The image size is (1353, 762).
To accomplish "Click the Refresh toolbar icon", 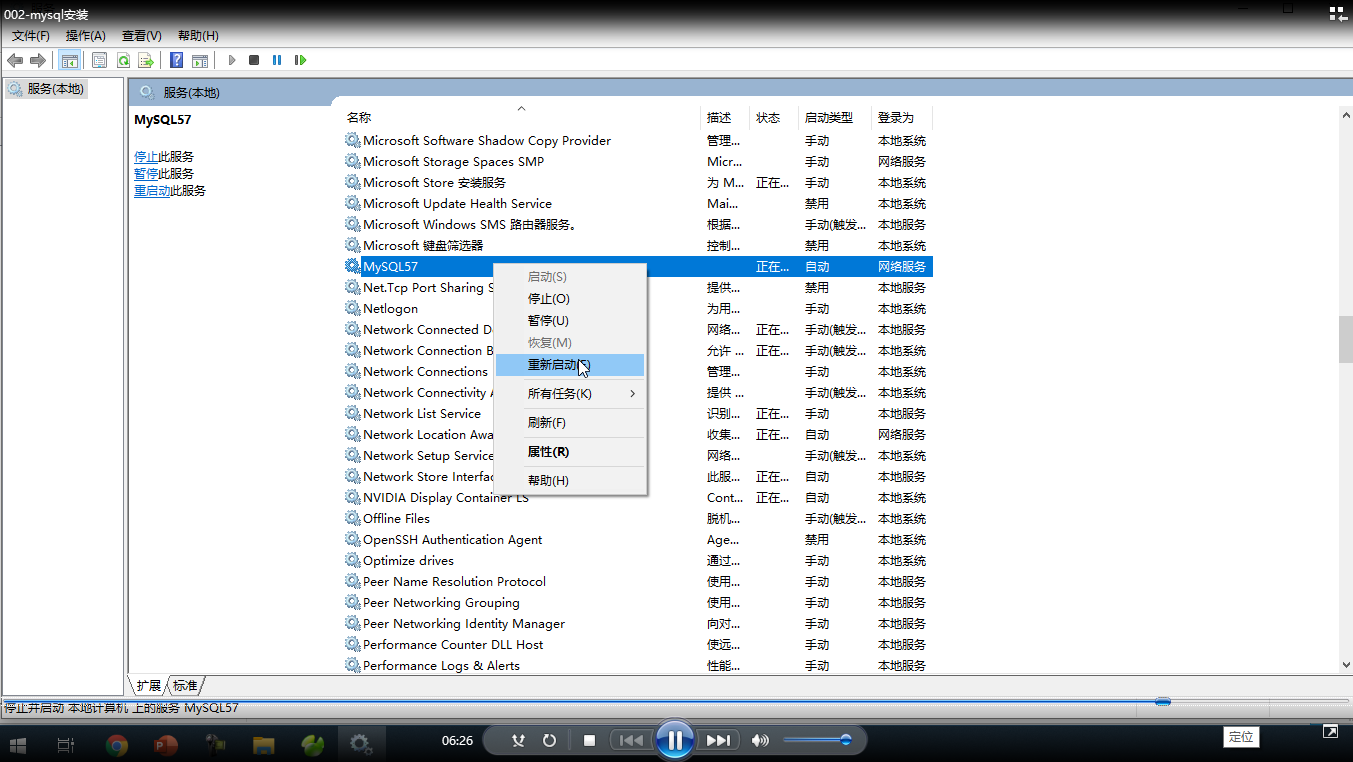I will tap(123, 60).
